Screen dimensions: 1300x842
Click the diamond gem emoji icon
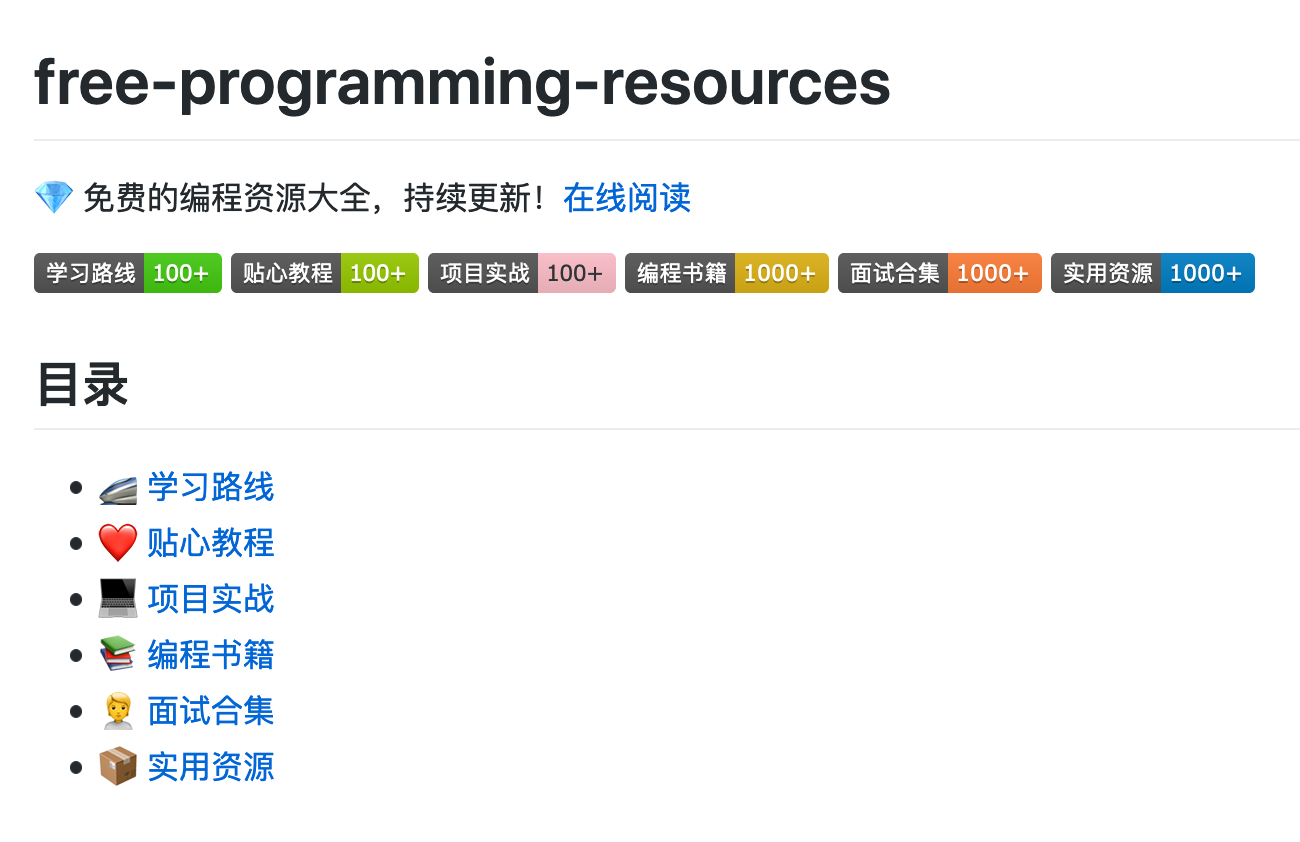53,198
